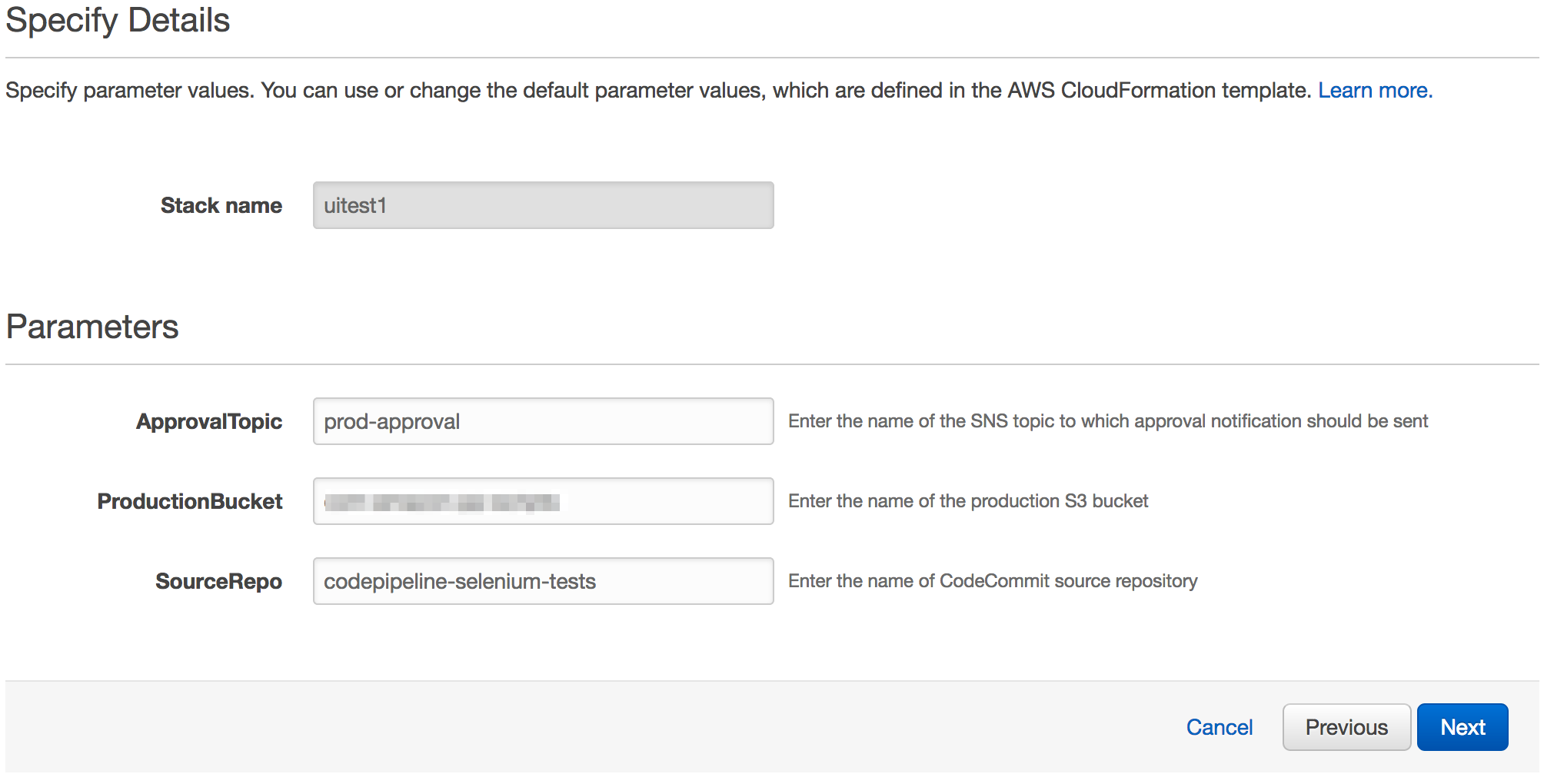Click the Stack name input field

543,205
